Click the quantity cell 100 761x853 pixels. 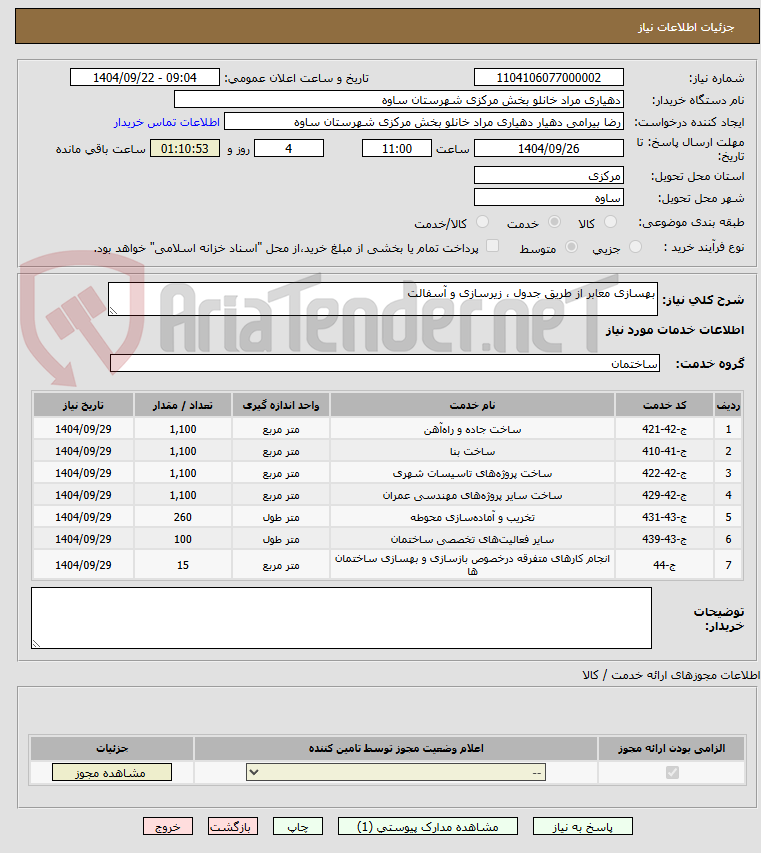[x=183, y=539]
